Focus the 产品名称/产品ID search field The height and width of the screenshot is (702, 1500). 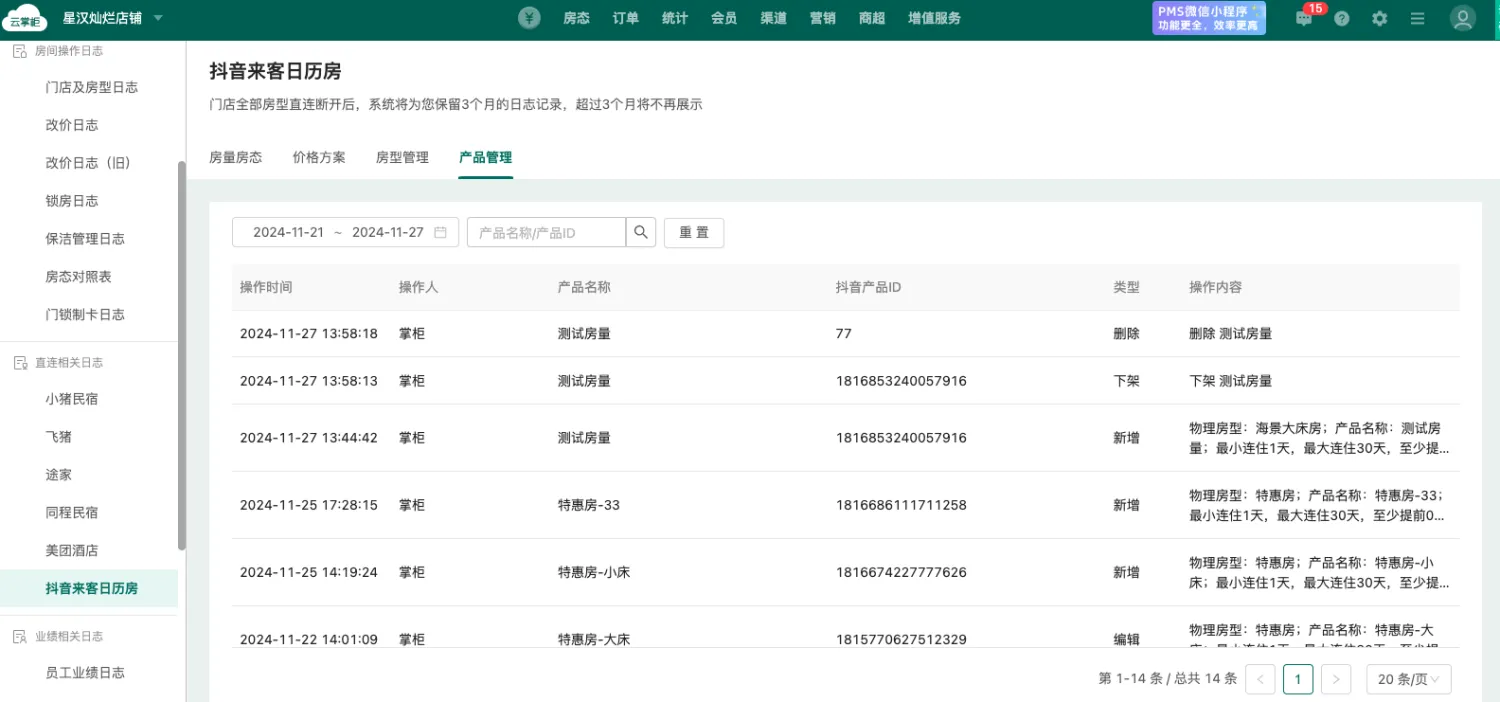[546, 232]
